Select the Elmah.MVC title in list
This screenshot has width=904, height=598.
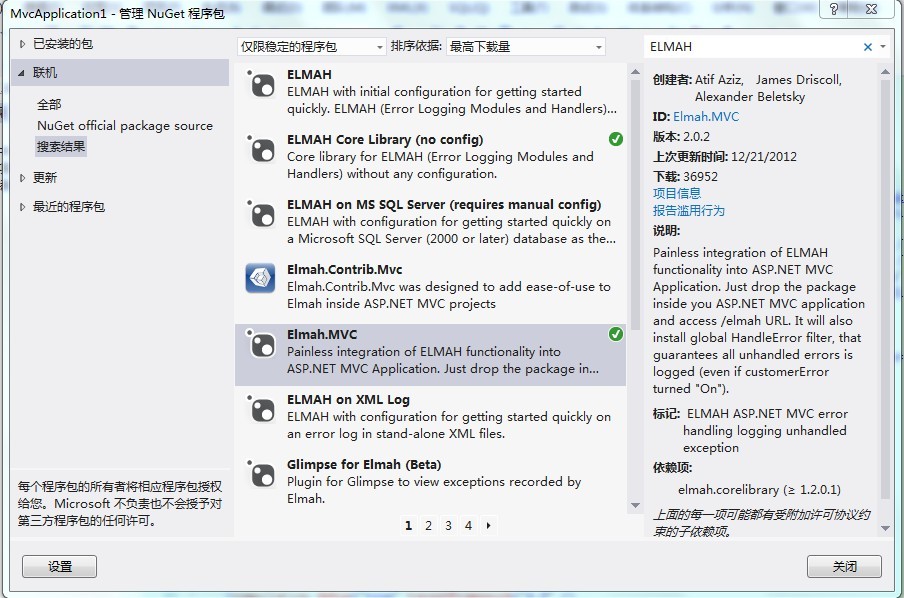[x=322, y=334]
